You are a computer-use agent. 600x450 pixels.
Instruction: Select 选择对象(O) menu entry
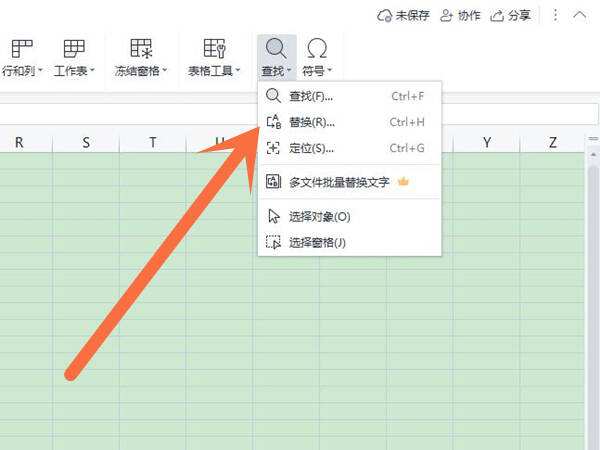(x=350, y=217)
